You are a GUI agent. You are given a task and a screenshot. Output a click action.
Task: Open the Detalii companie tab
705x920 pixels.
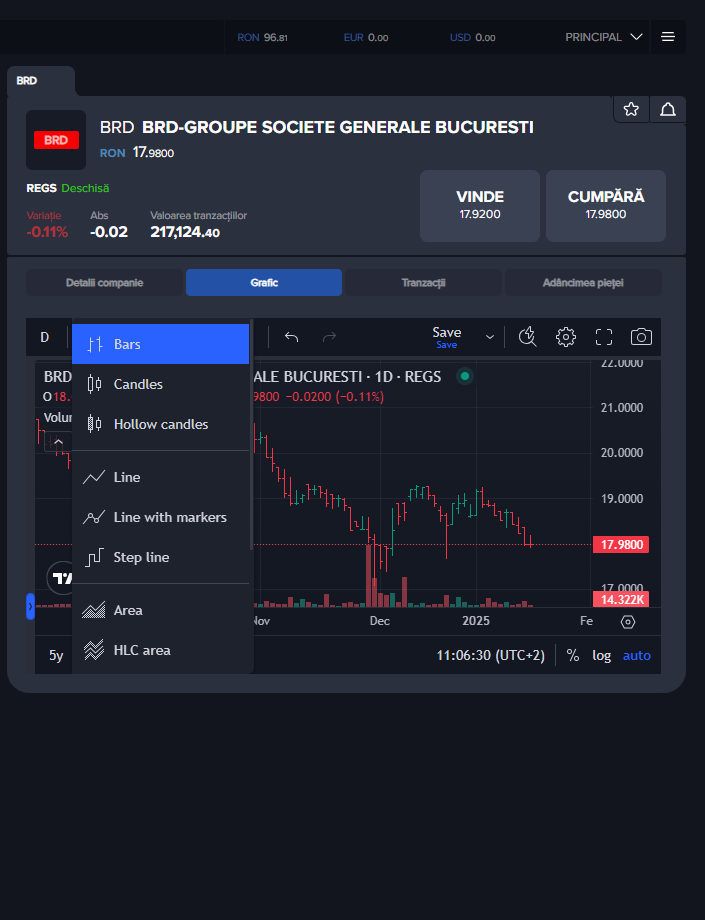point(104,283)
